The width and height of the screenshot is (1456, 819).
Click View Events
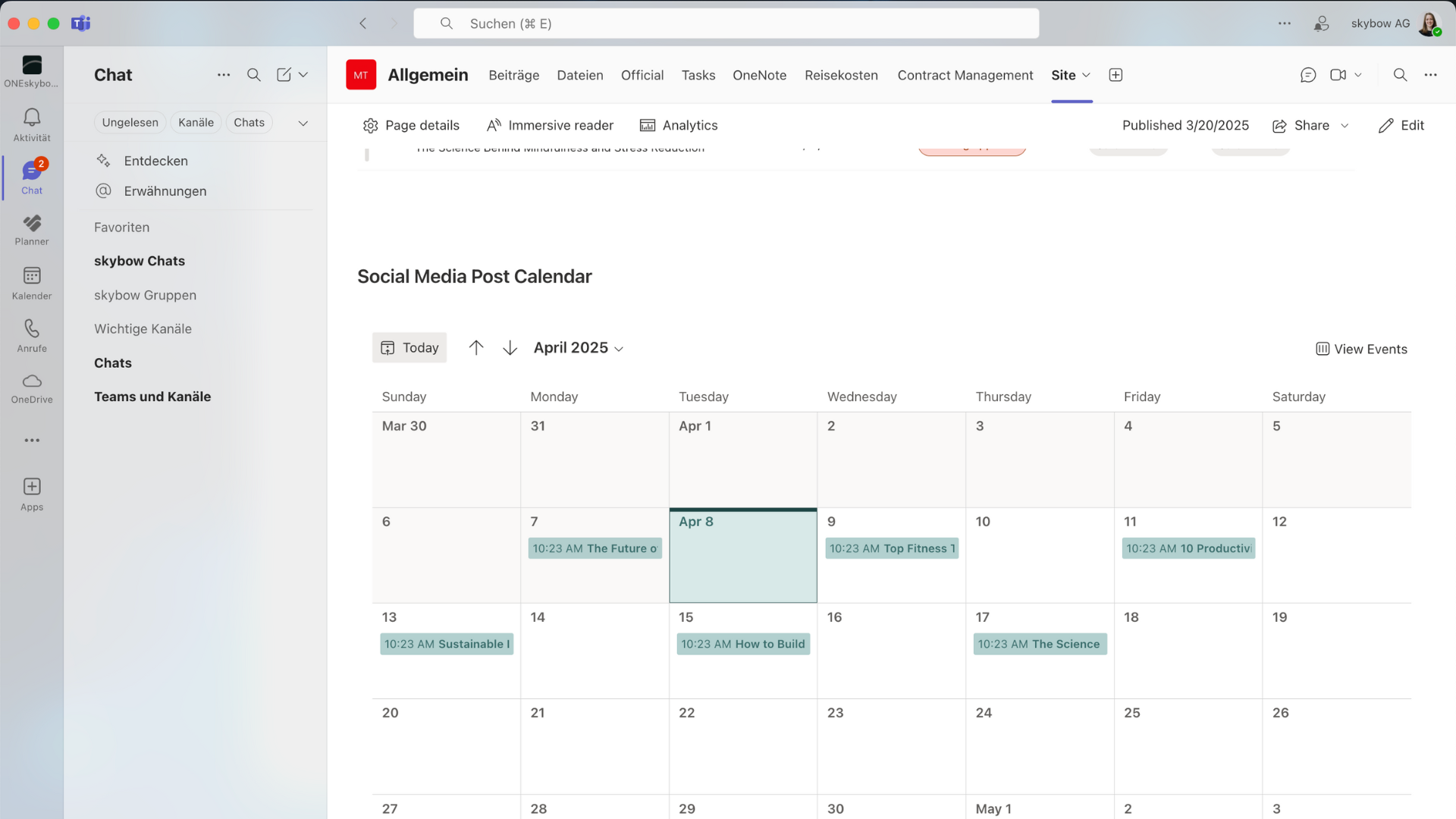click(1361, 350)
